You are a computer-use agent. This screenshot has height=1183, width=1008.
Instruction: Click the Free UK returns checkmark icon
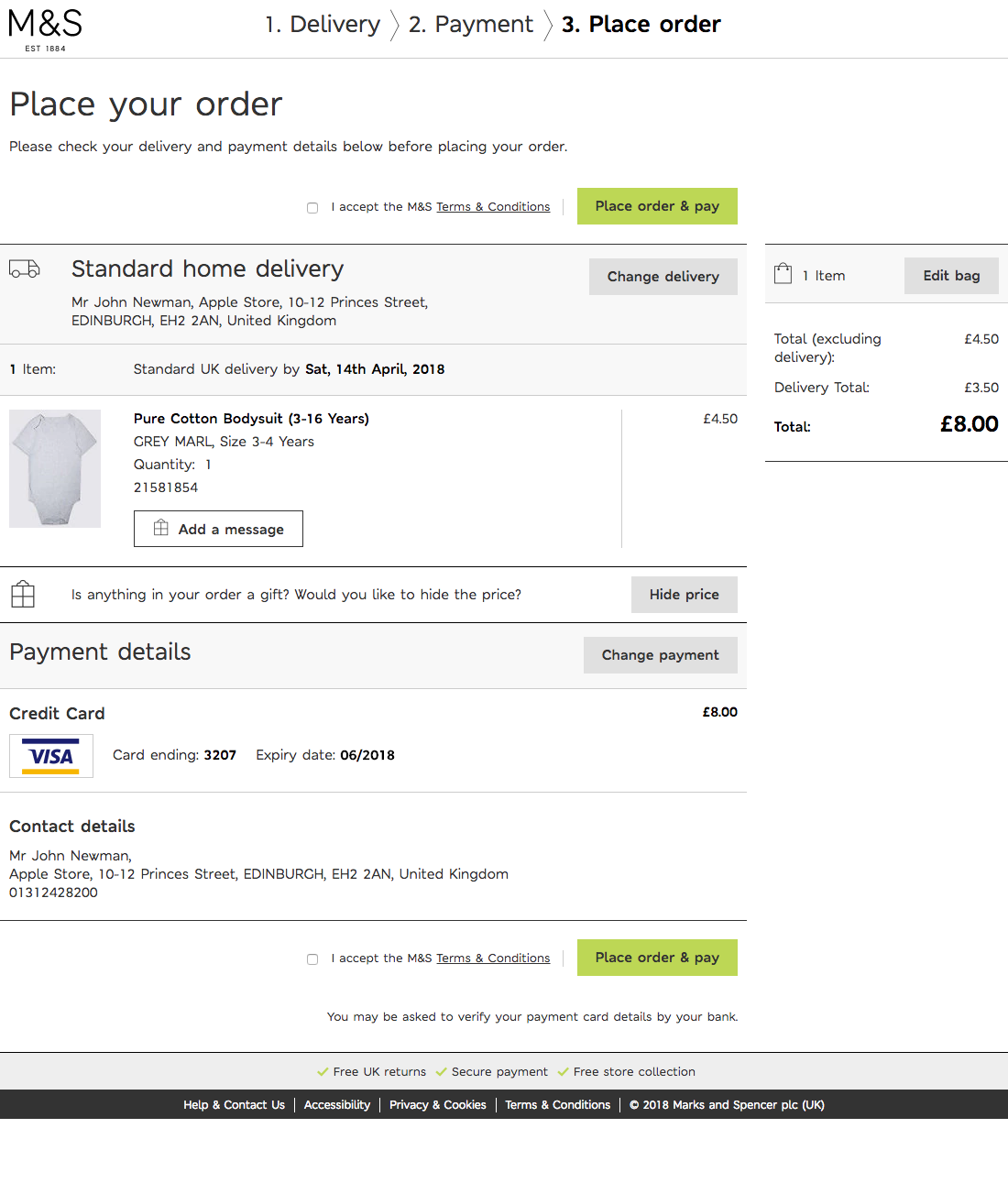323,1071
